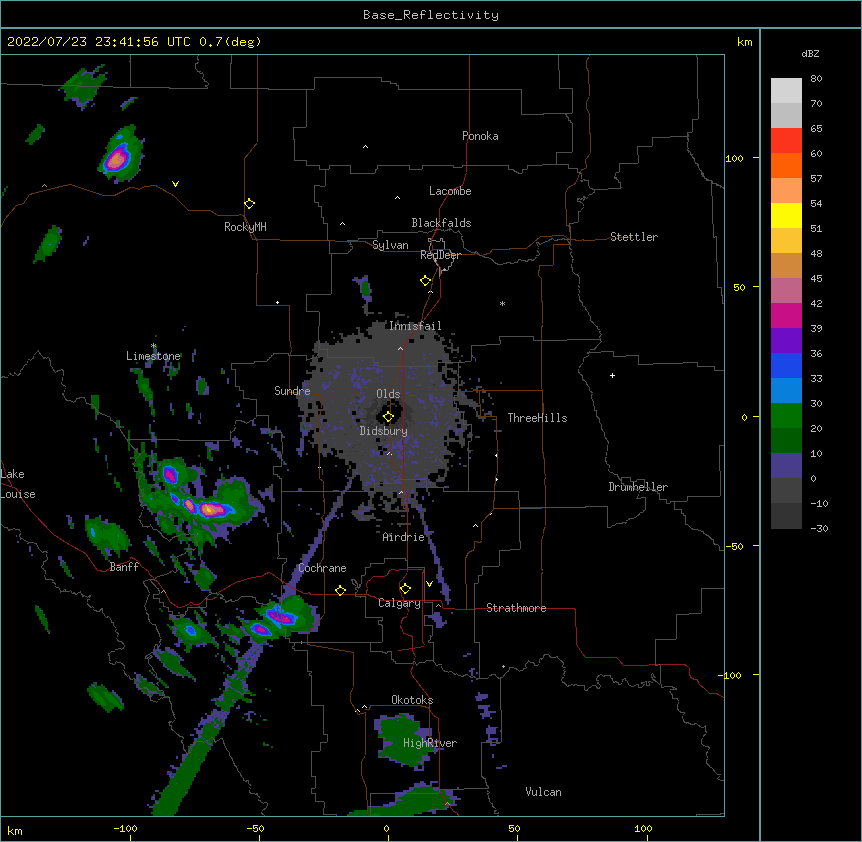Click the yellow V marker northwest of RockyMH

[x=175, y=184]
